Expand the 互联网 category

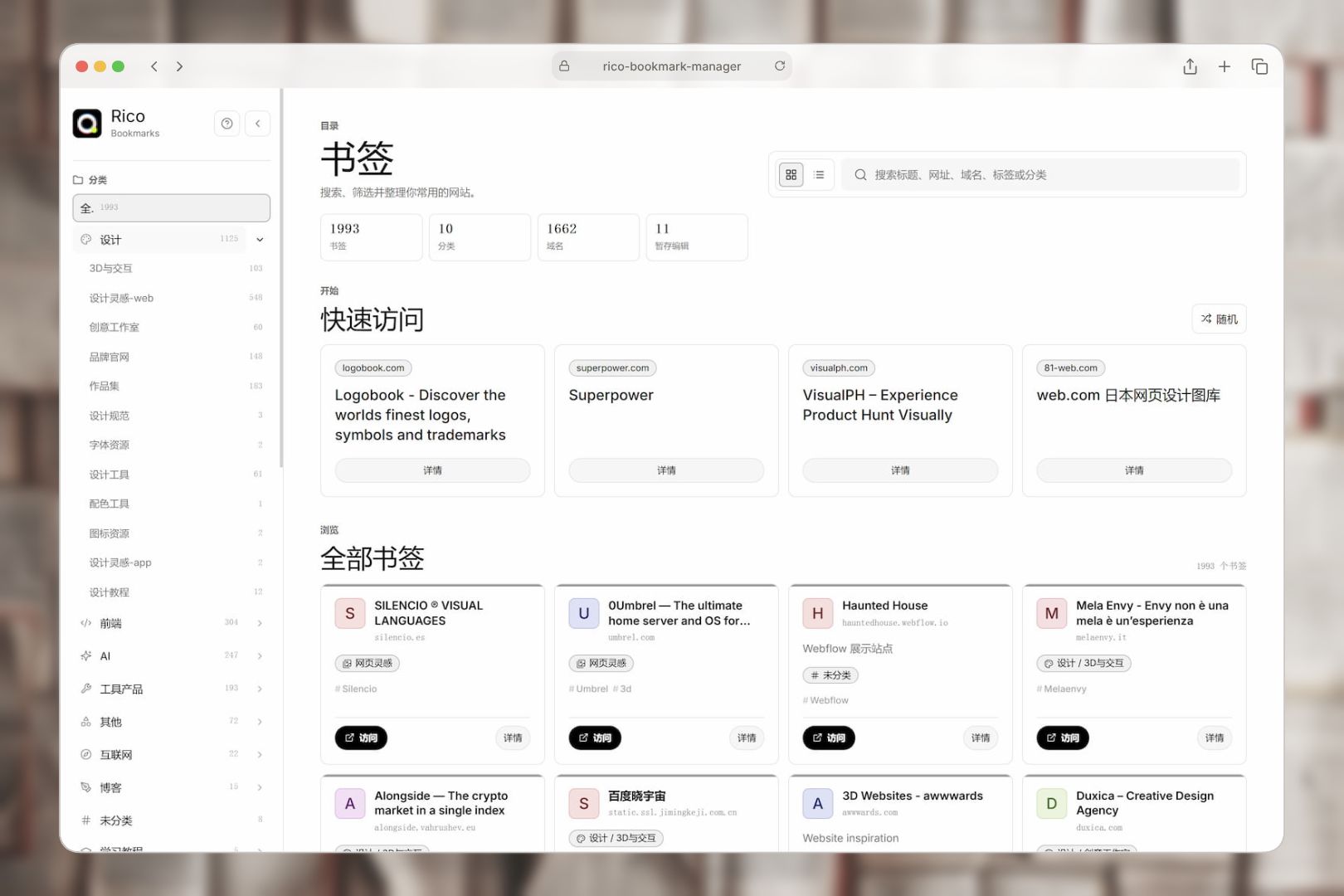click(x=260, y=754)
